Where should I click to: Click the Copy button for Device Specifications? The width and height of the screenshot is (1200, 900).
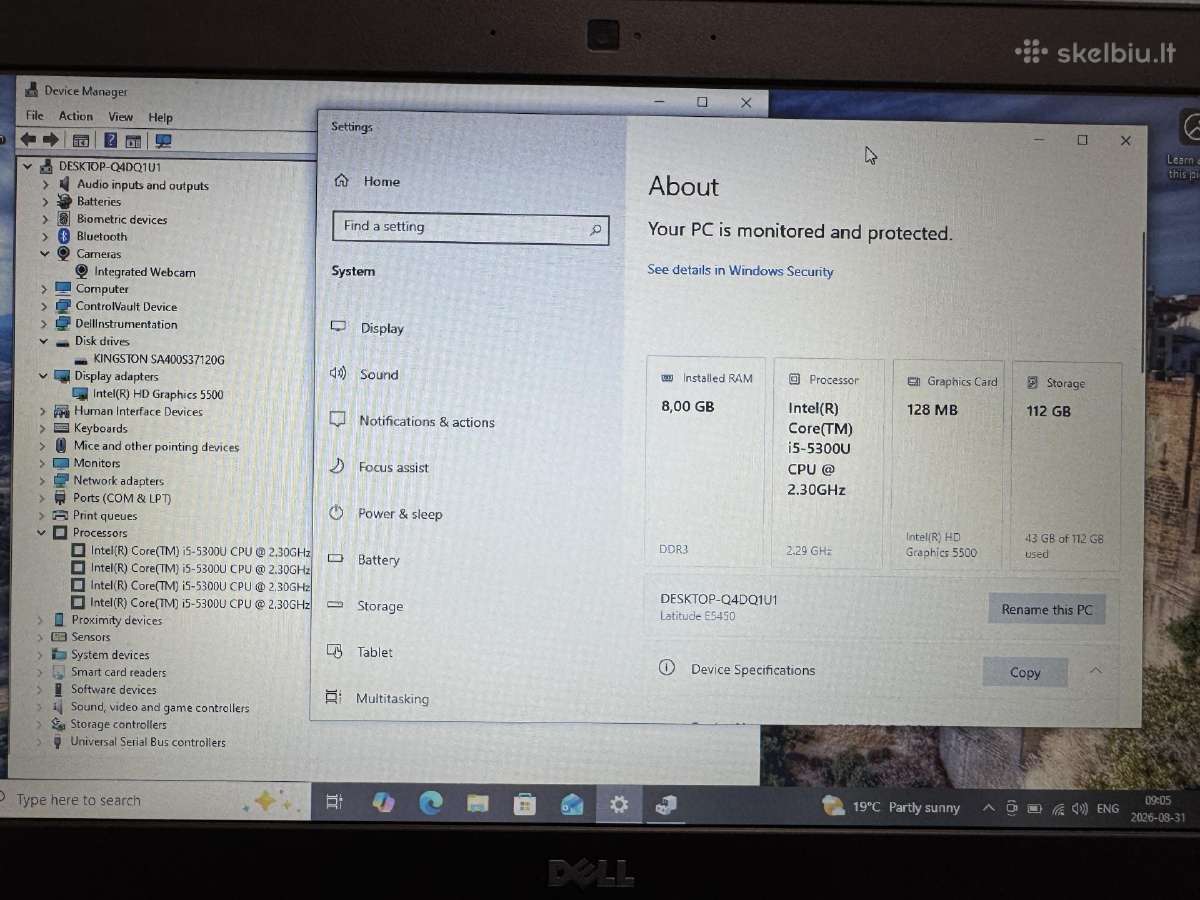pyautogui.click(x=1025, y=672)
